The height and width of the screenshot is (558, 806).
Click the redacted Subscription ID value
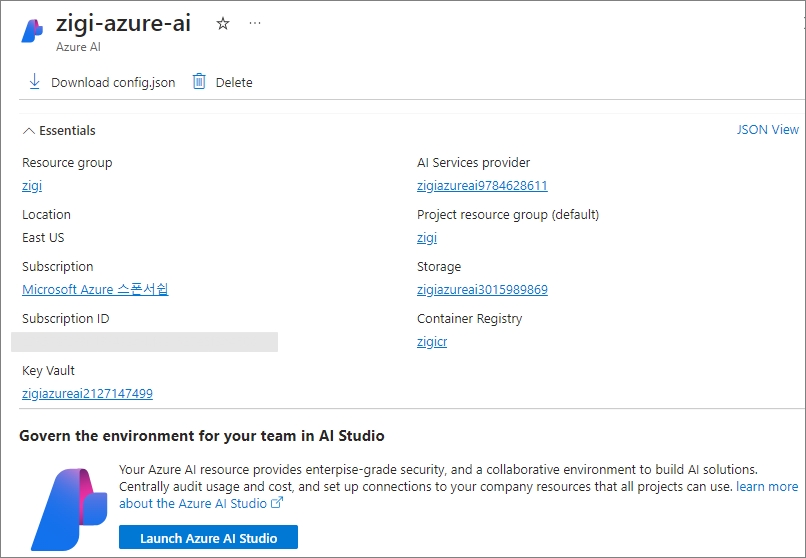coord(144,342)
